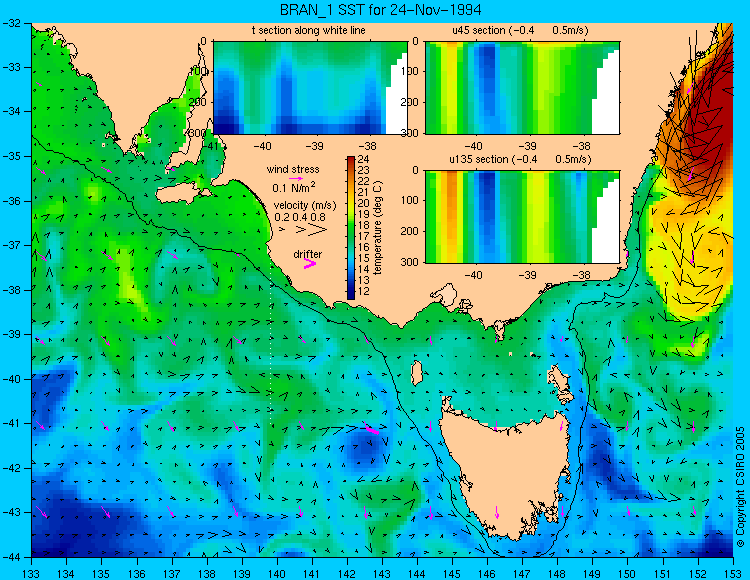Click the '24' colorbar tick value
This screenshot has height=580, width=750.
pyautogui.click(x=364, y=160)
